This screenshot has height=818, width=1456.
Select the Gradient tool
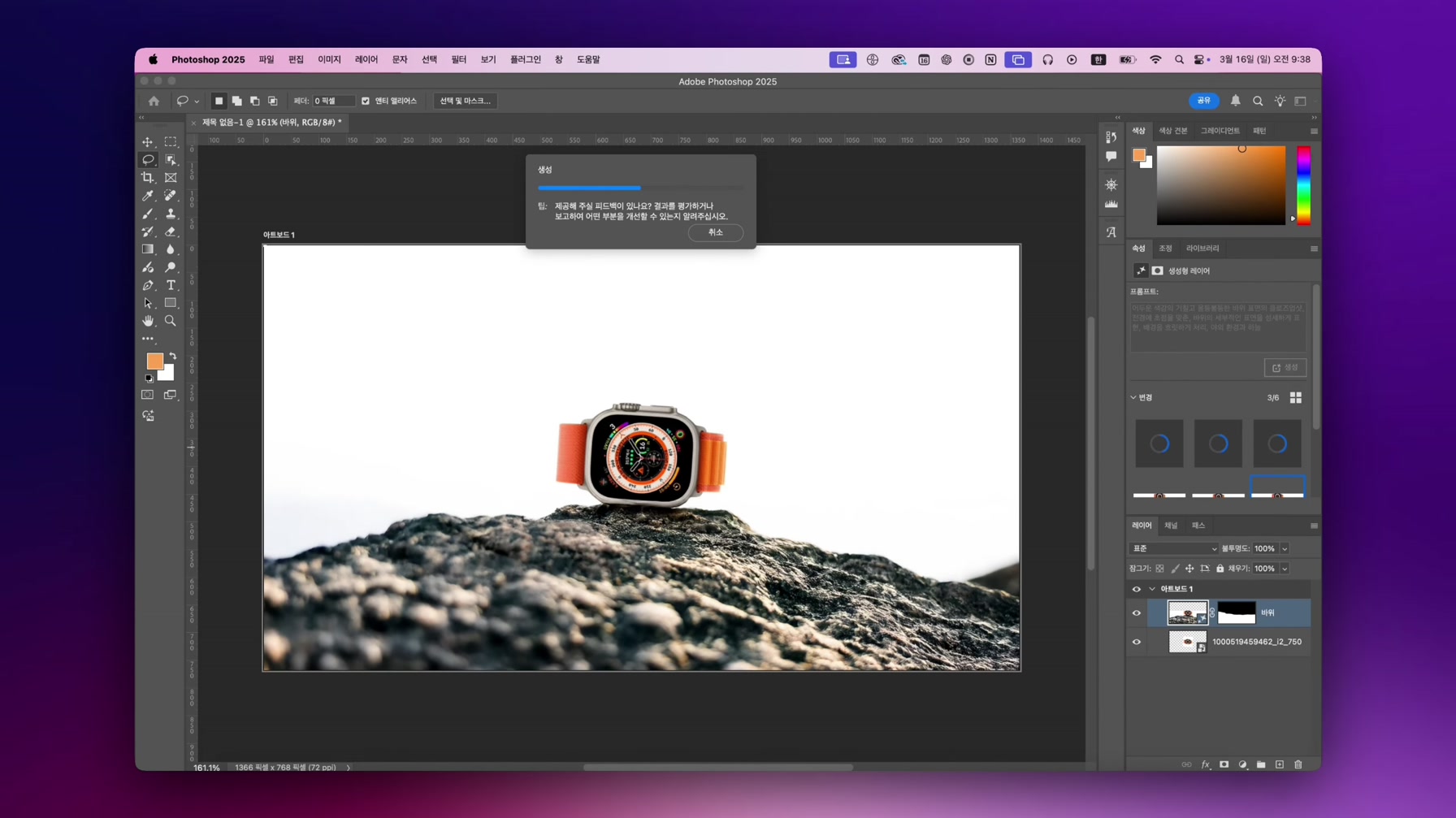147,249
